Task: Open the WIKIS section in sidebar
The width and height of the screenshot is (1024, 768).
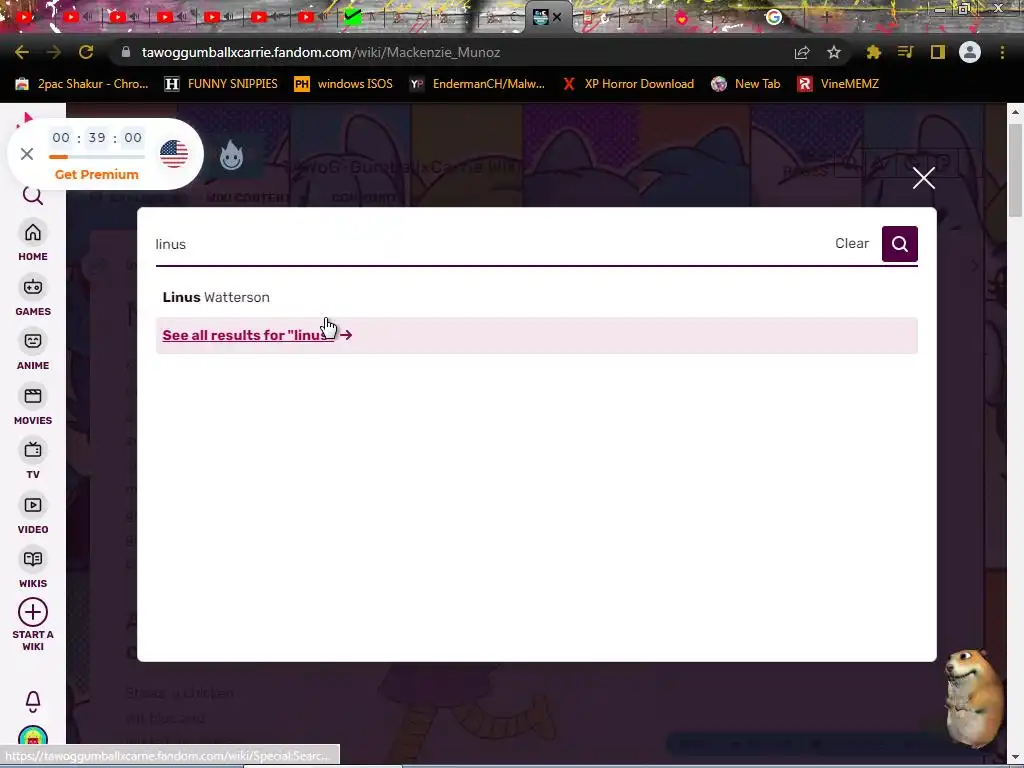Action: 33,569
